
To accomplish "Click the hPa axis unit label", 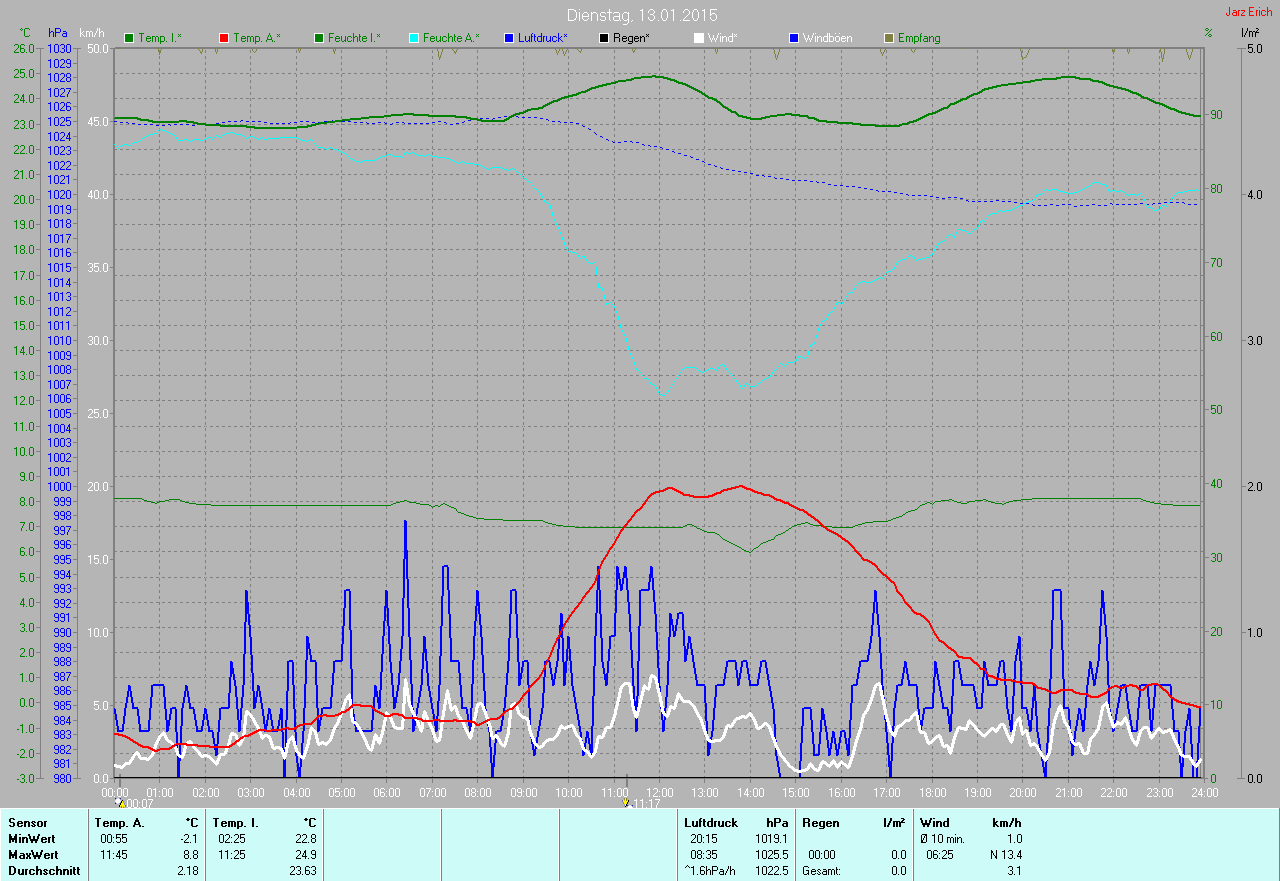I will click(x=57, y=33).
